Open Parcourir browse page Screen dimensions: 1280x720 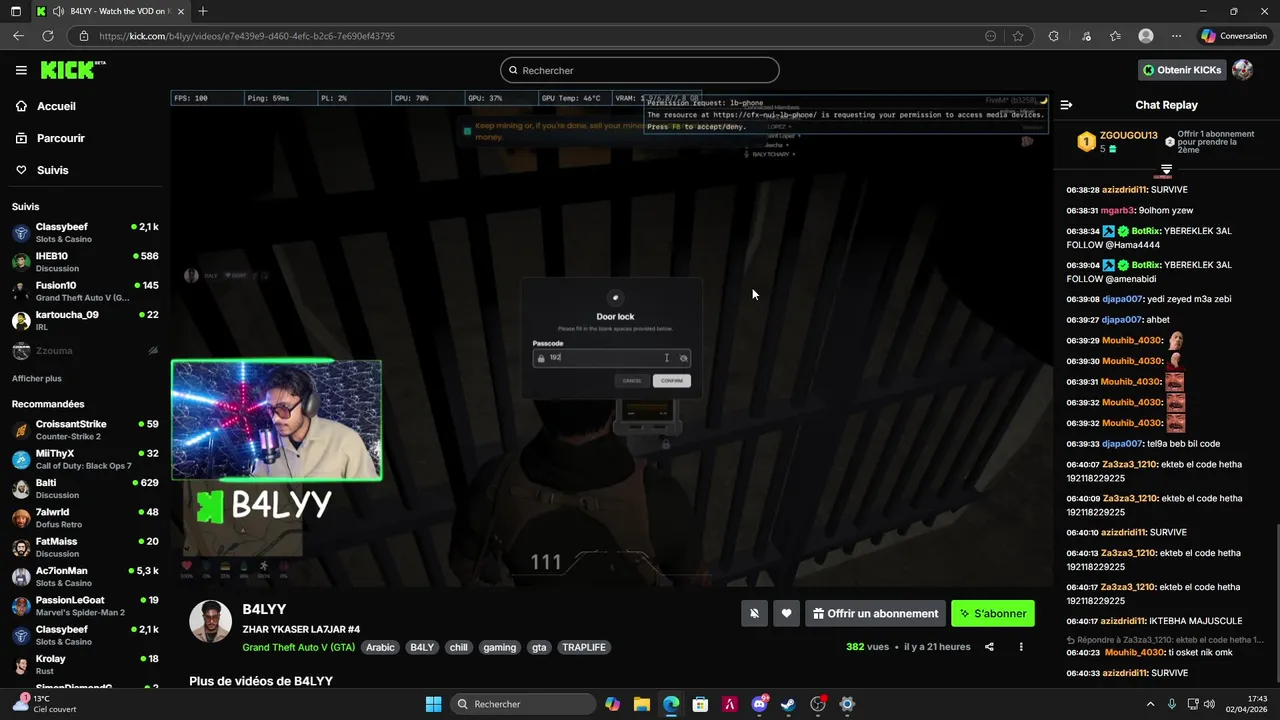pyautogui.click(x=60, y=138)
